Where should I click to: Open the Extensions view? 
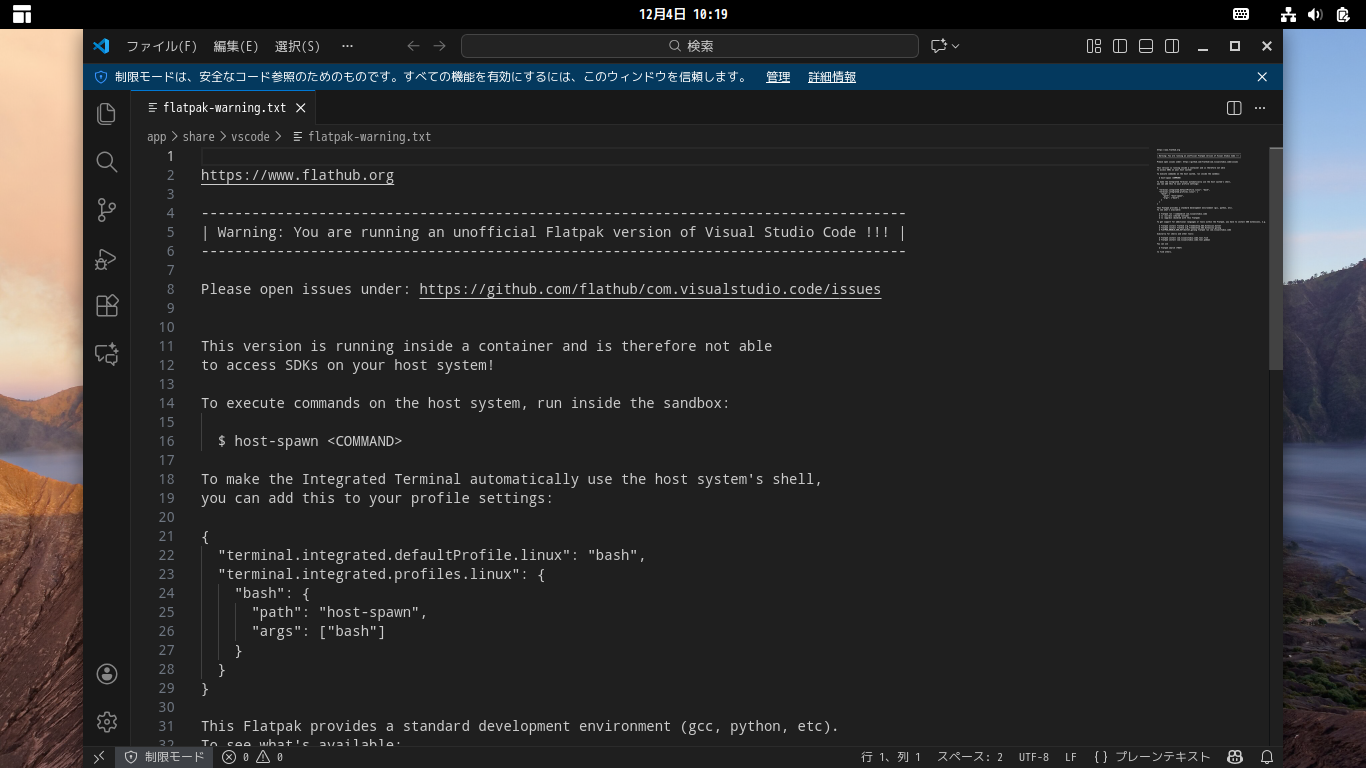pos(107,306)
